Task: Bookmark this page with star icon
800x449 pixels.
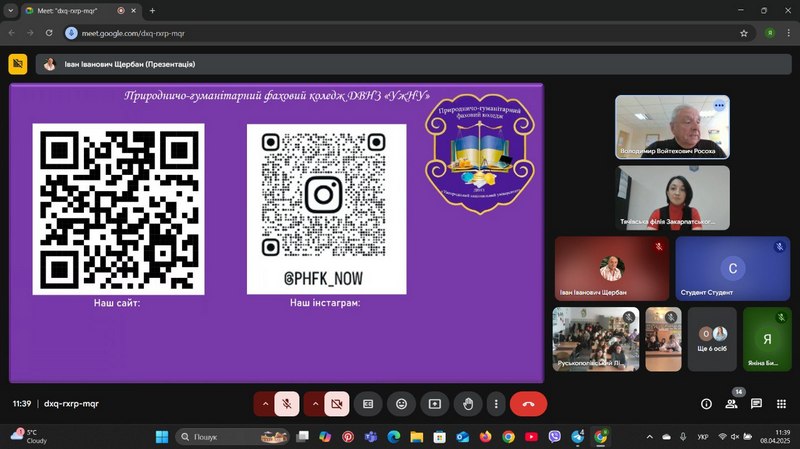Action: point(743,33)
